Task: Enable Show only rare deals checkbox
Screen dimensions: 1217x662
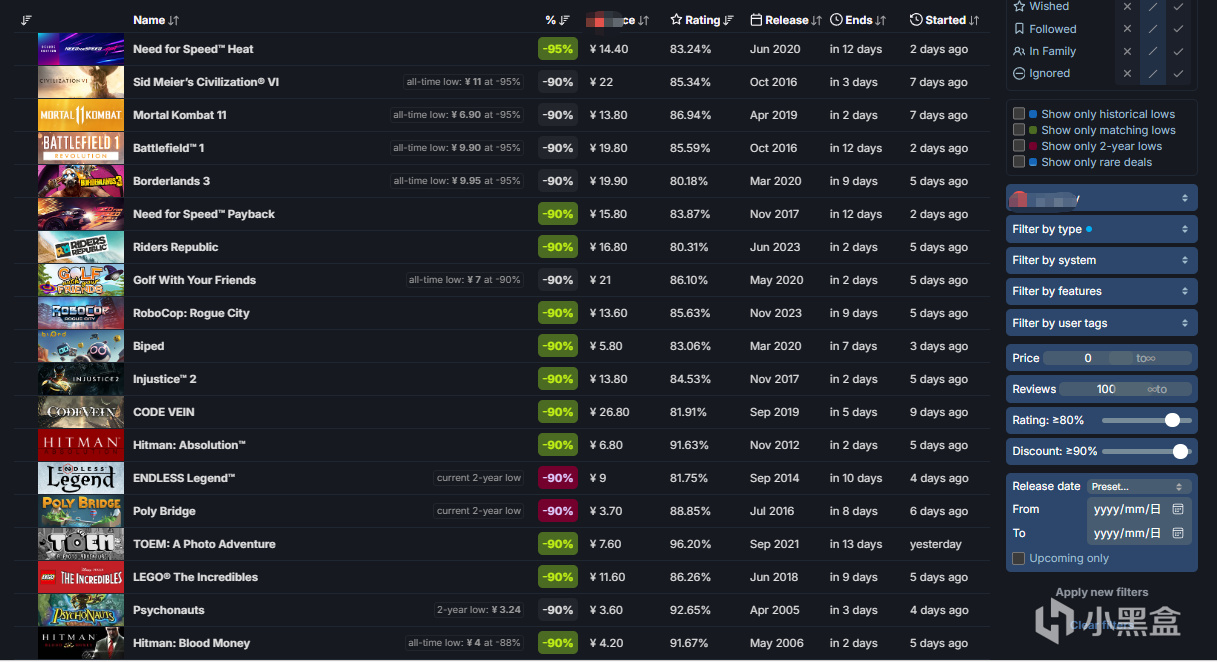Action: coord(1019,162)
